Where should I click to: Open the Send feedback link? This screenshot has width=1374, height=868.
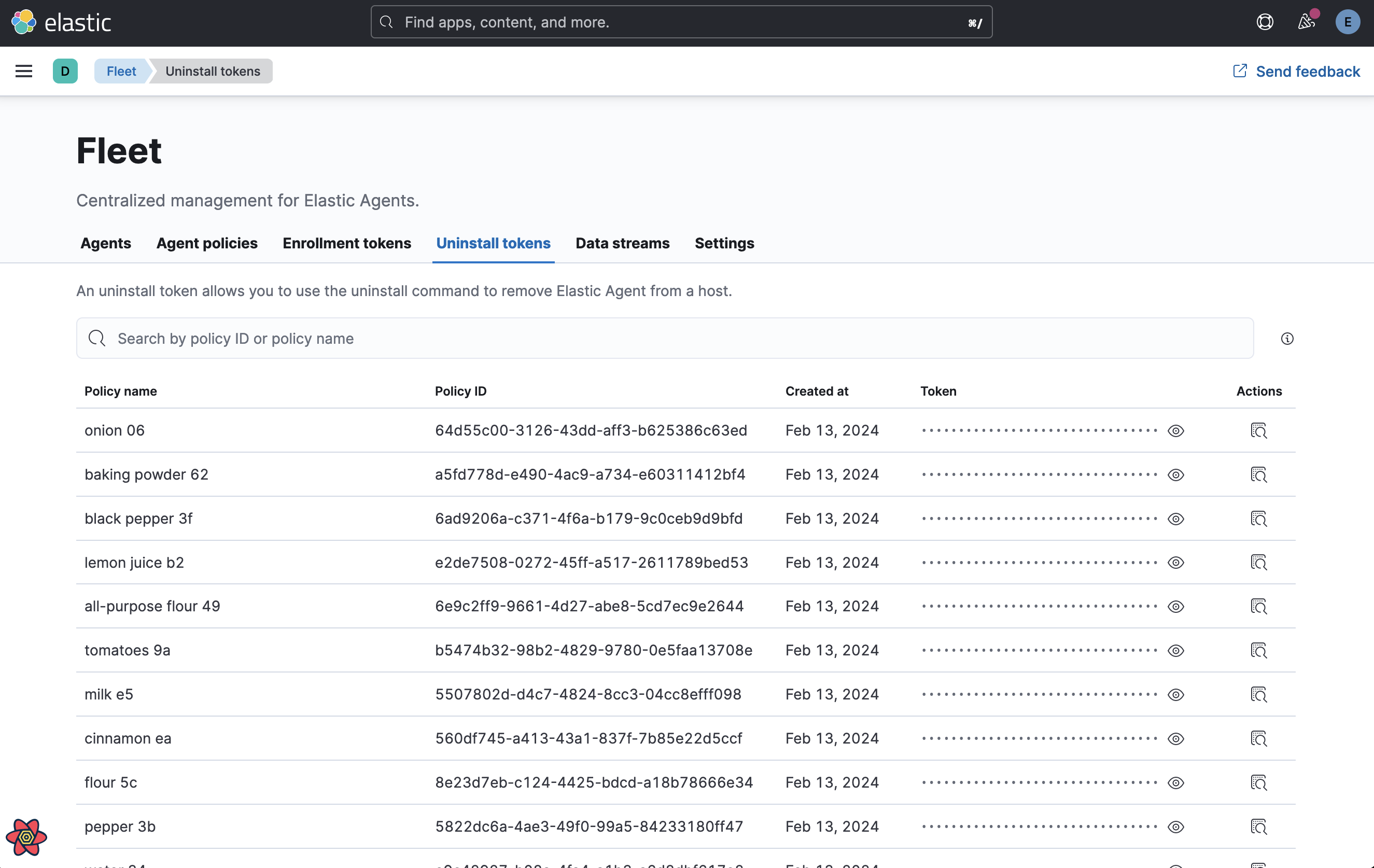[1296, 72]
